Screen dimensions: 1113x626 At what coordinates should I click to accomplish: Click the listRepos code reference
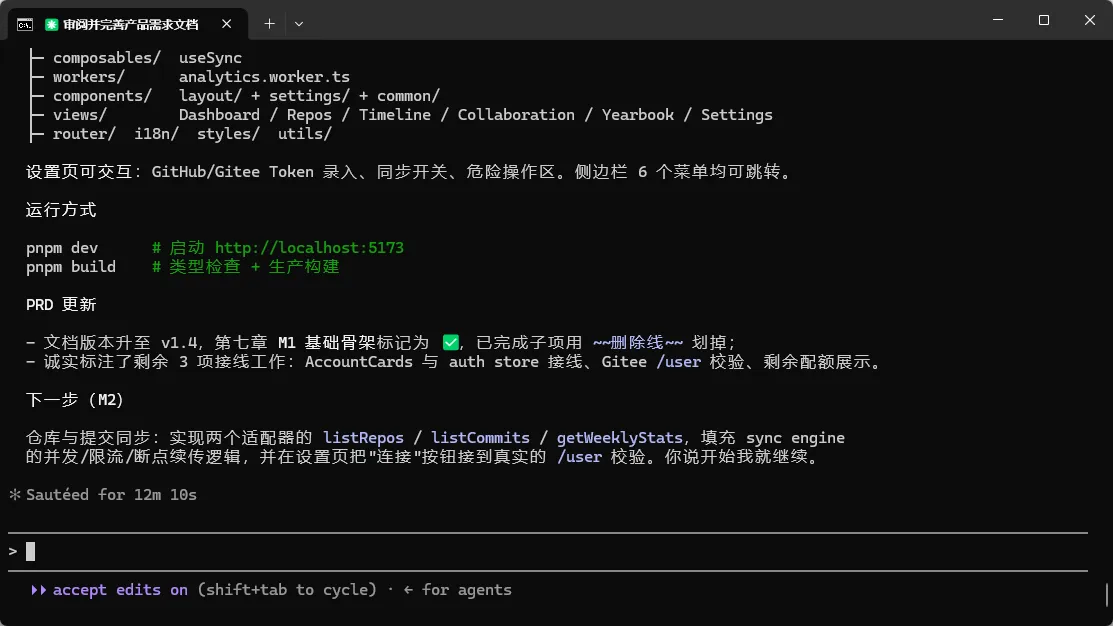[x=363, y=438]
